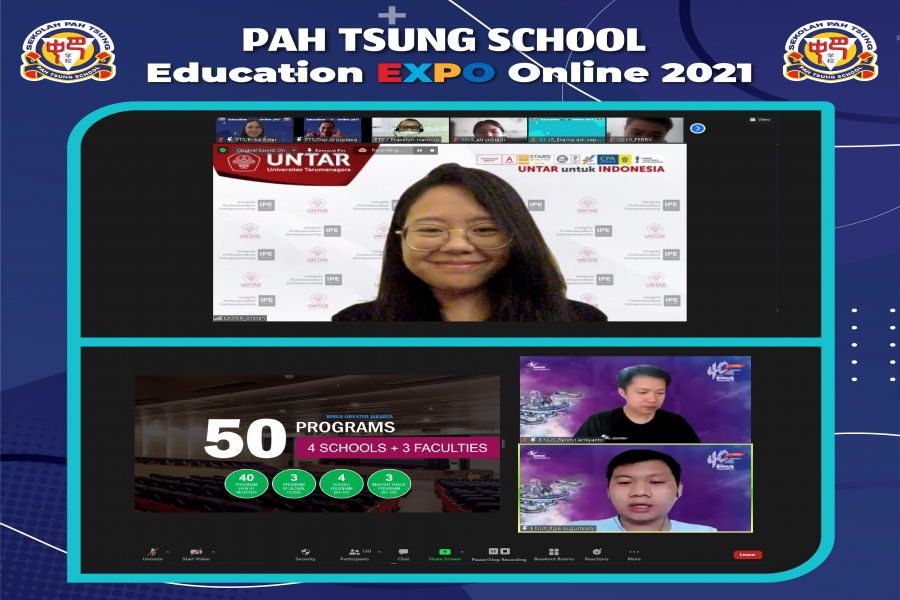Image resolution: width=900 pixels, height=600 pixels.
Task: Click the divider handle left of BINUS videos
Action: pos(505,443)
